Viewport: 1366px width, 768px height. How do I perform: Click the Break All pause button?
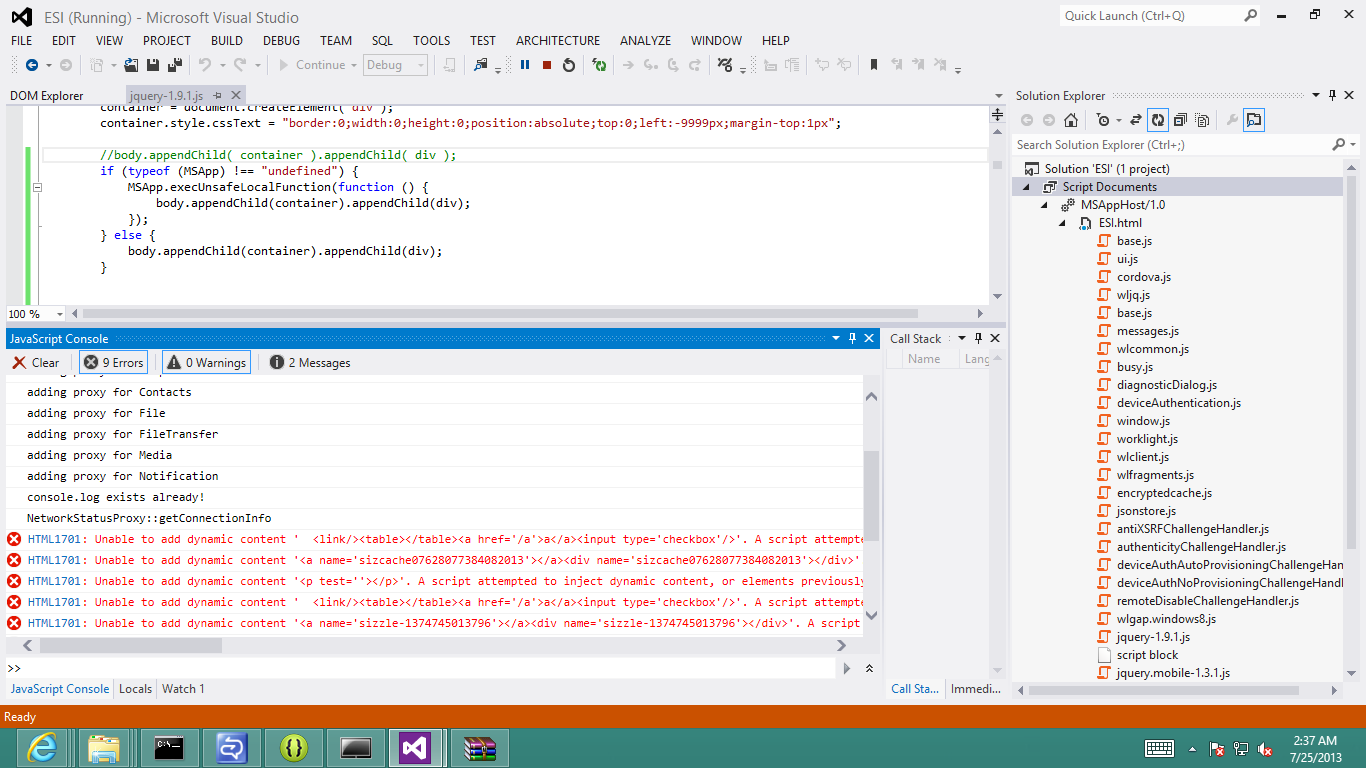pyautogui.click(x=525, y=65)
